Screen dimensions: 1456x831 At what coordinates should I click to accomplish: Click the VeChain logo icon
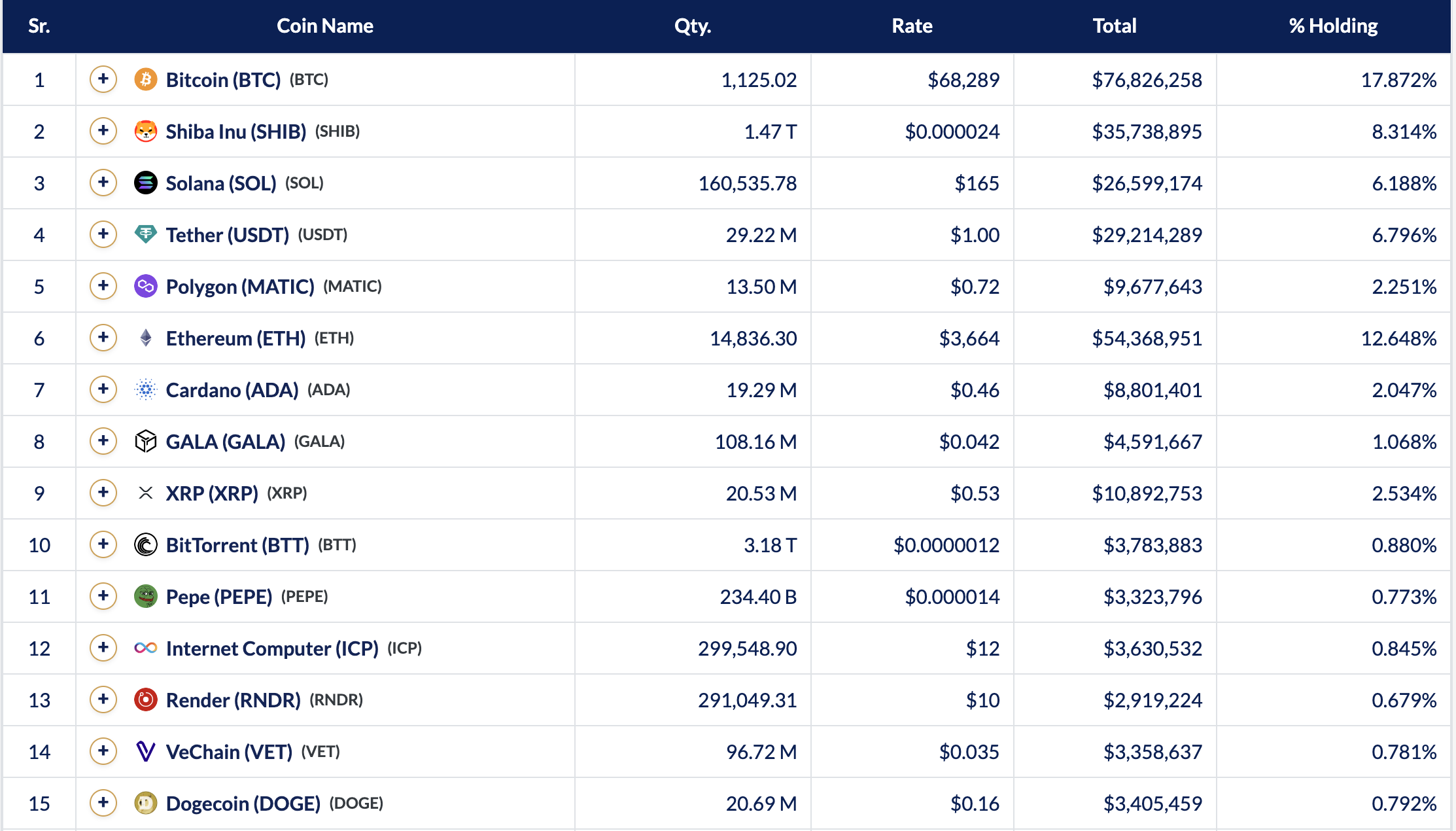(146, 751)
